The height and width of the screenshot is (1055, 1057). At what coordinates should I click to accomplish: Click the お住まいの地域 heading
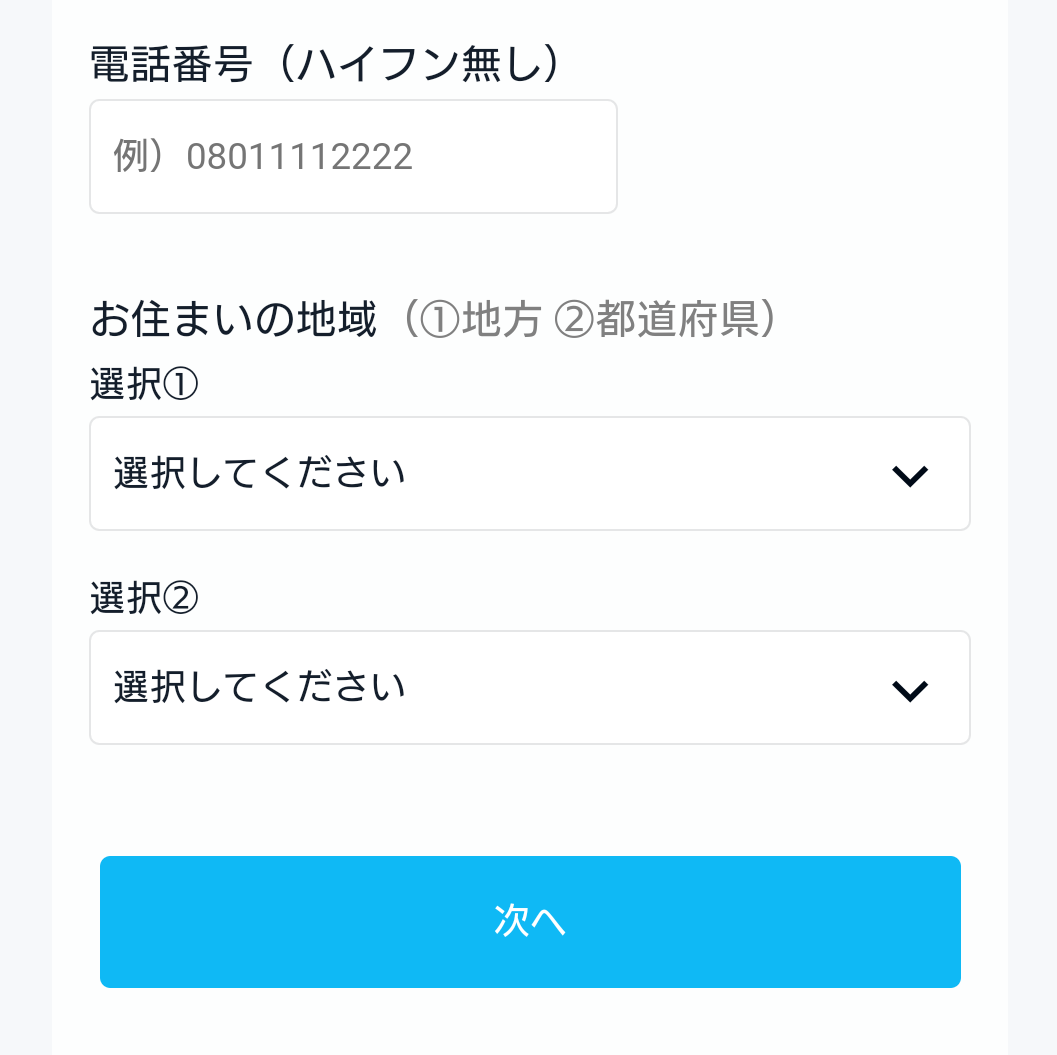tap(234, 320)
